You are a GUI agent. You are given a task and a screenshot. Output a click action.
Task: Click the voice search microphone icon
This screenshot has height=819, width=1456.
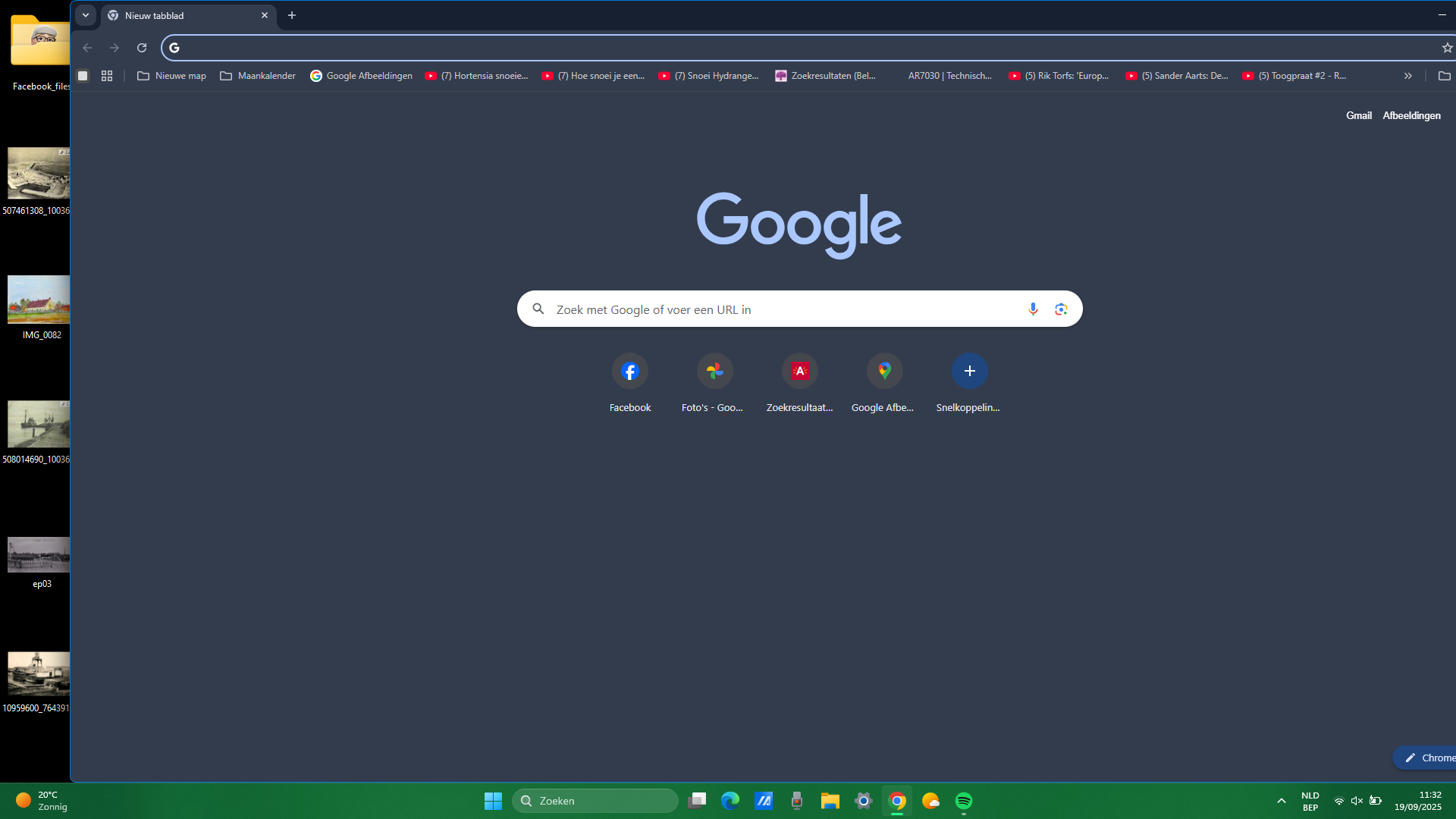pos(1033,309)
